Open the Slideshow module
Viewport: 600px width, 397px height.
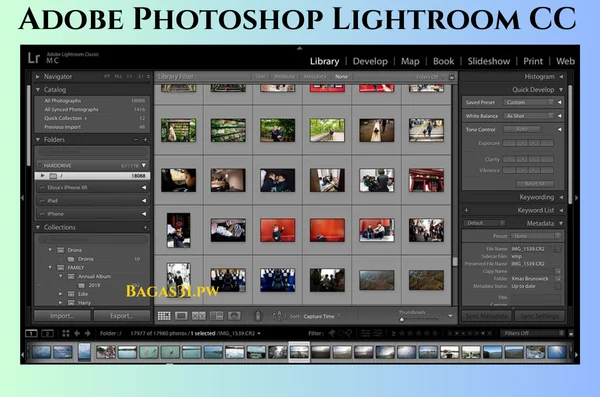tap(489, 61)
